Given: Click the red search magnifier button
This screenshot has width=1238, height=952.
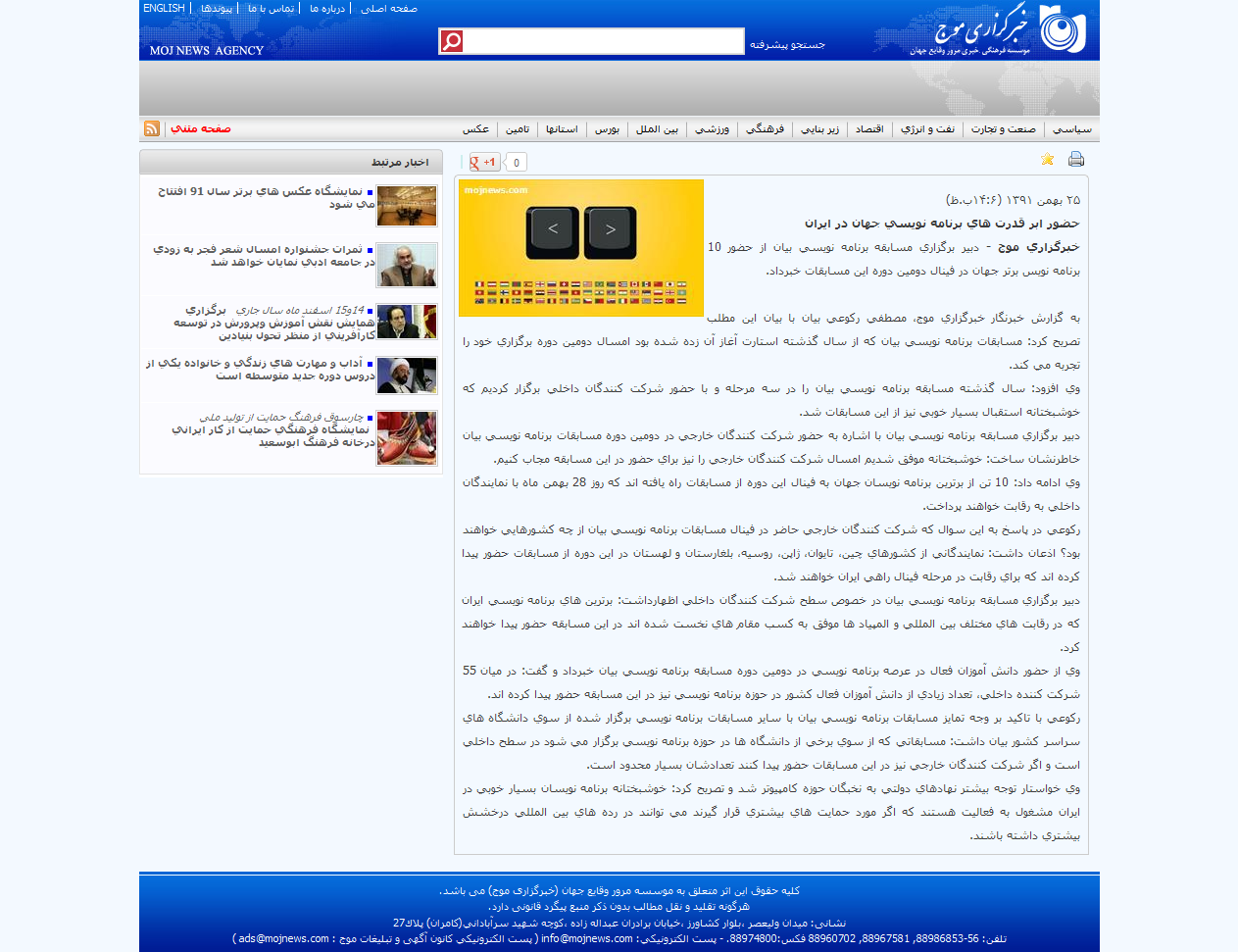Looking at the screenshot, I should click(x=451, y=41).
